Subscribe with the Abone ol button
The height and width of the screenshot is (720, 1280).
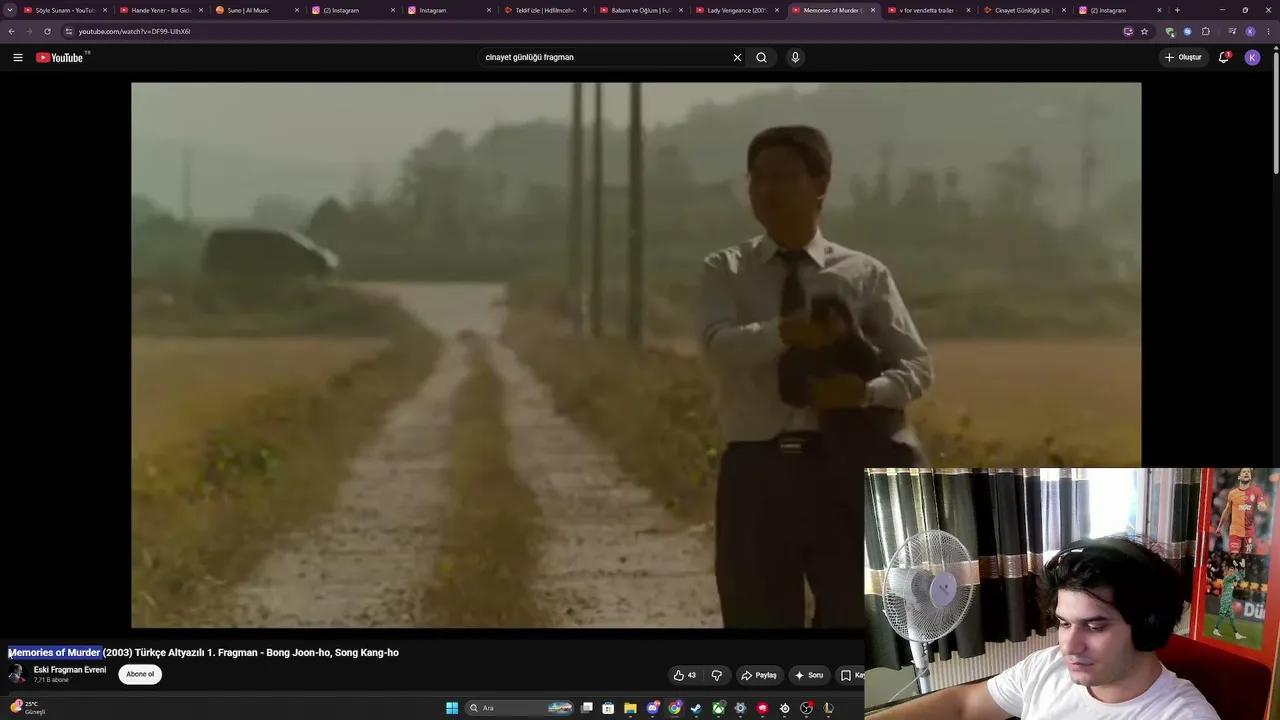140,674
